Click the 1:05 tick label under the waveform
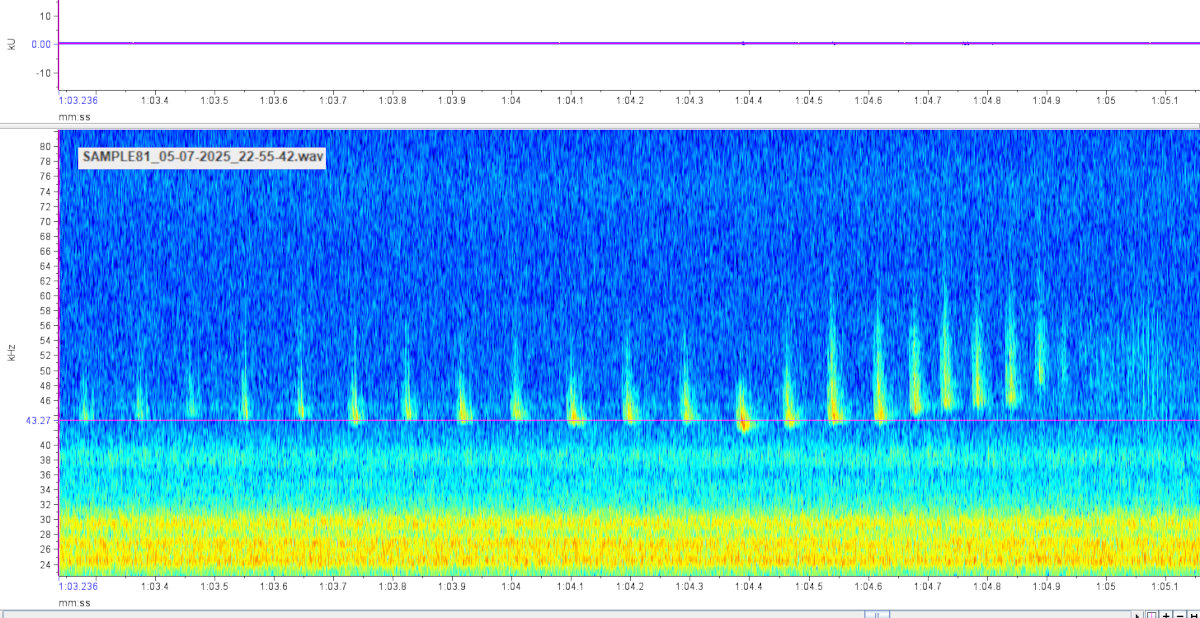1200x618 pixels. [1106, 101]
